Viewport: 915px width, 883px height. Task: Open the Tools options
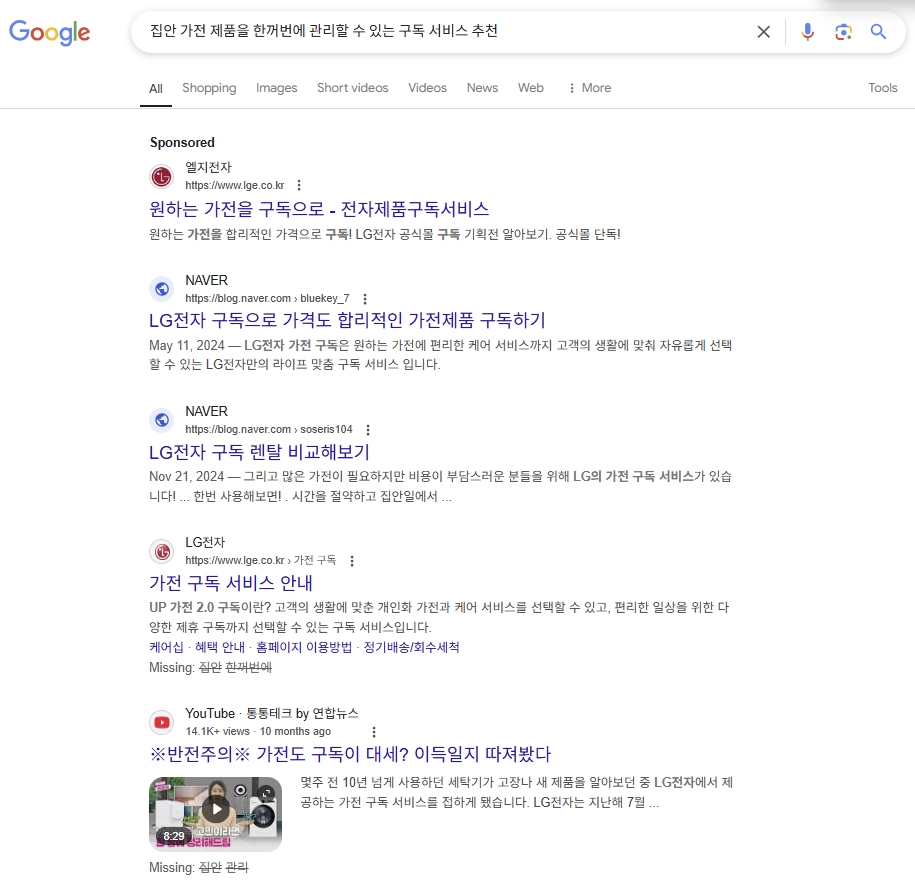pyautogui.click(x=882, y=88)
